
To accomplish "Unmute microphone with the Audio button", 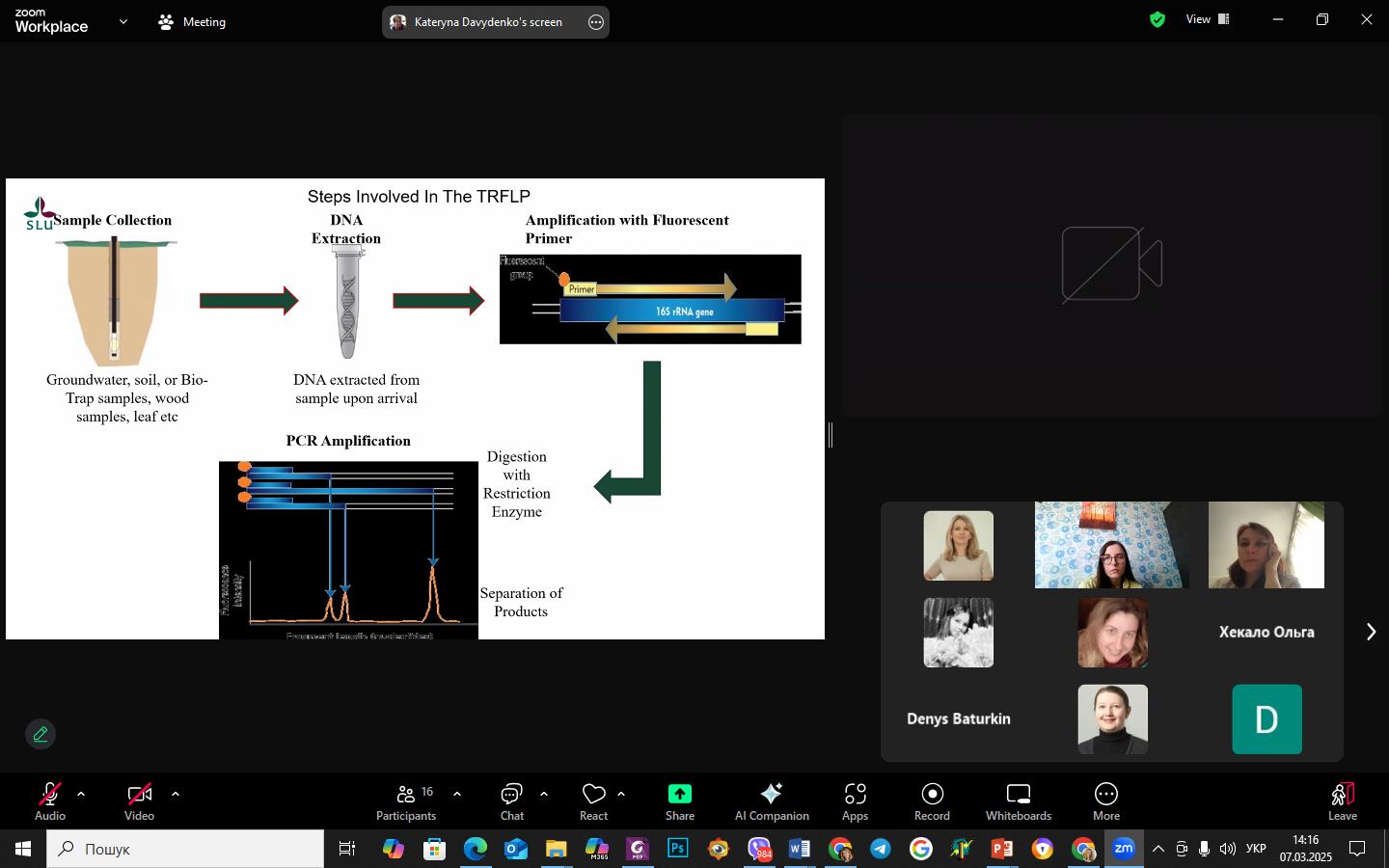I will point(50,801).
